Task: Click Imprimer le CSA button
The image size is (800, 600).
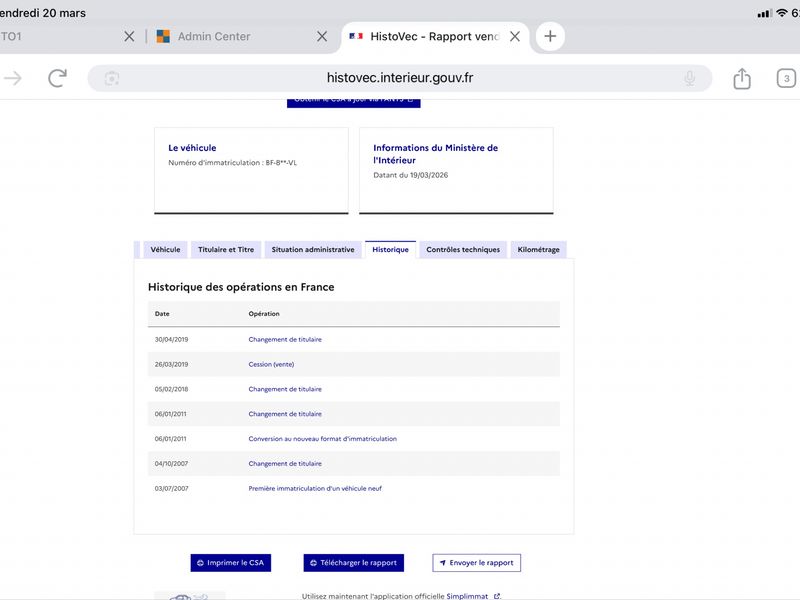Action: tap(231, 563)
